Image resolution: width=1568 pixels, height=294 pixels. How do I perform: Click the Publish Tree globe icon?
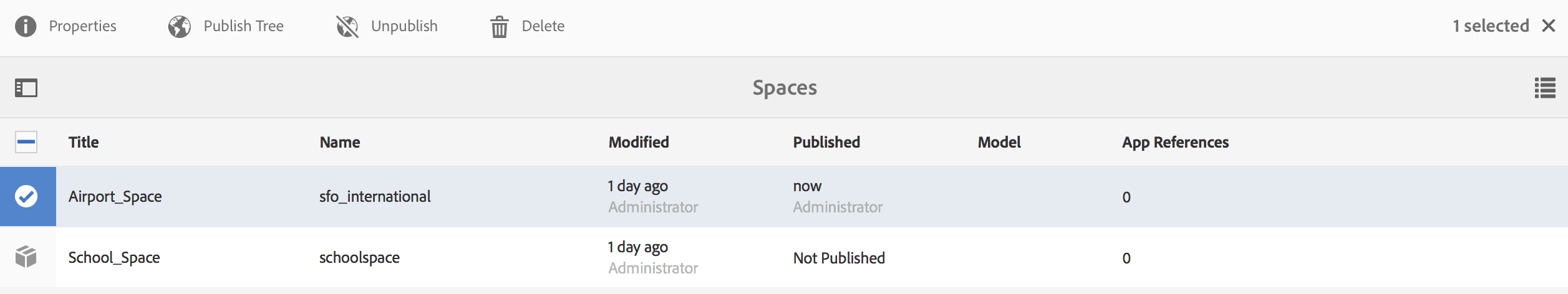(x=180, y=26)
